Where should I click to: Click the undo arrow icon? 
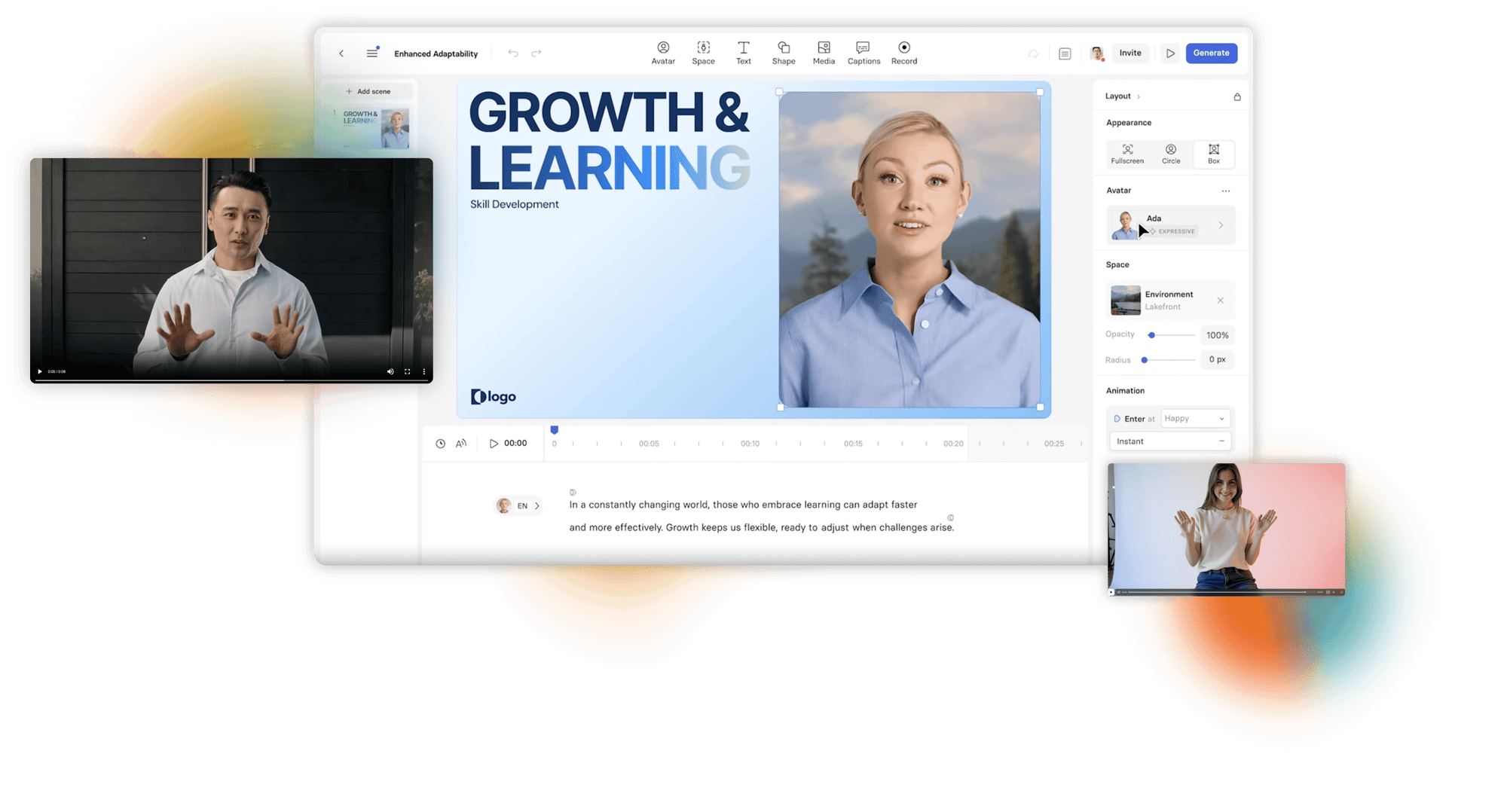(x=513, y=53)
